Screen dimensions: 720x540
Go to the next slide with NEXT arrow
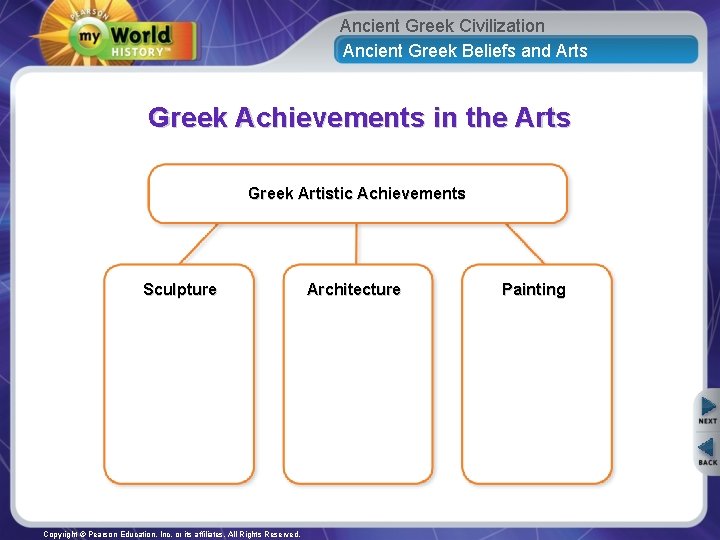708,410
